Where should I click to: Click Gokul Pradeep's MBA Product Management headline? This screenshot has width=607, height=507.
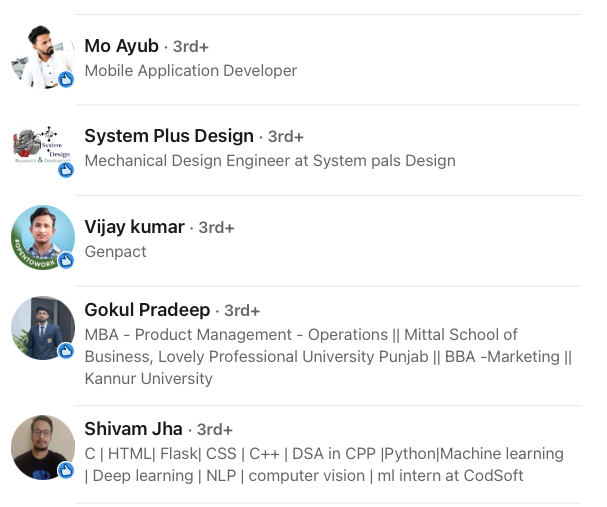[328, 356]
